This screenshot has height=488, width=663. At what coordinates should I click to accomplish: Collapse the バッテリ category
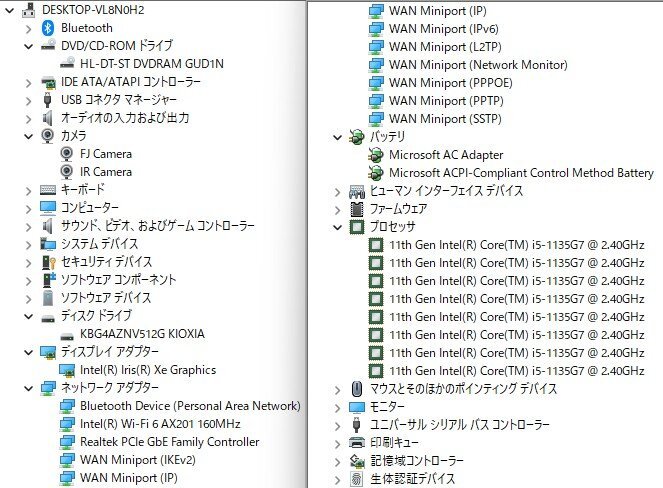point(337,137)
